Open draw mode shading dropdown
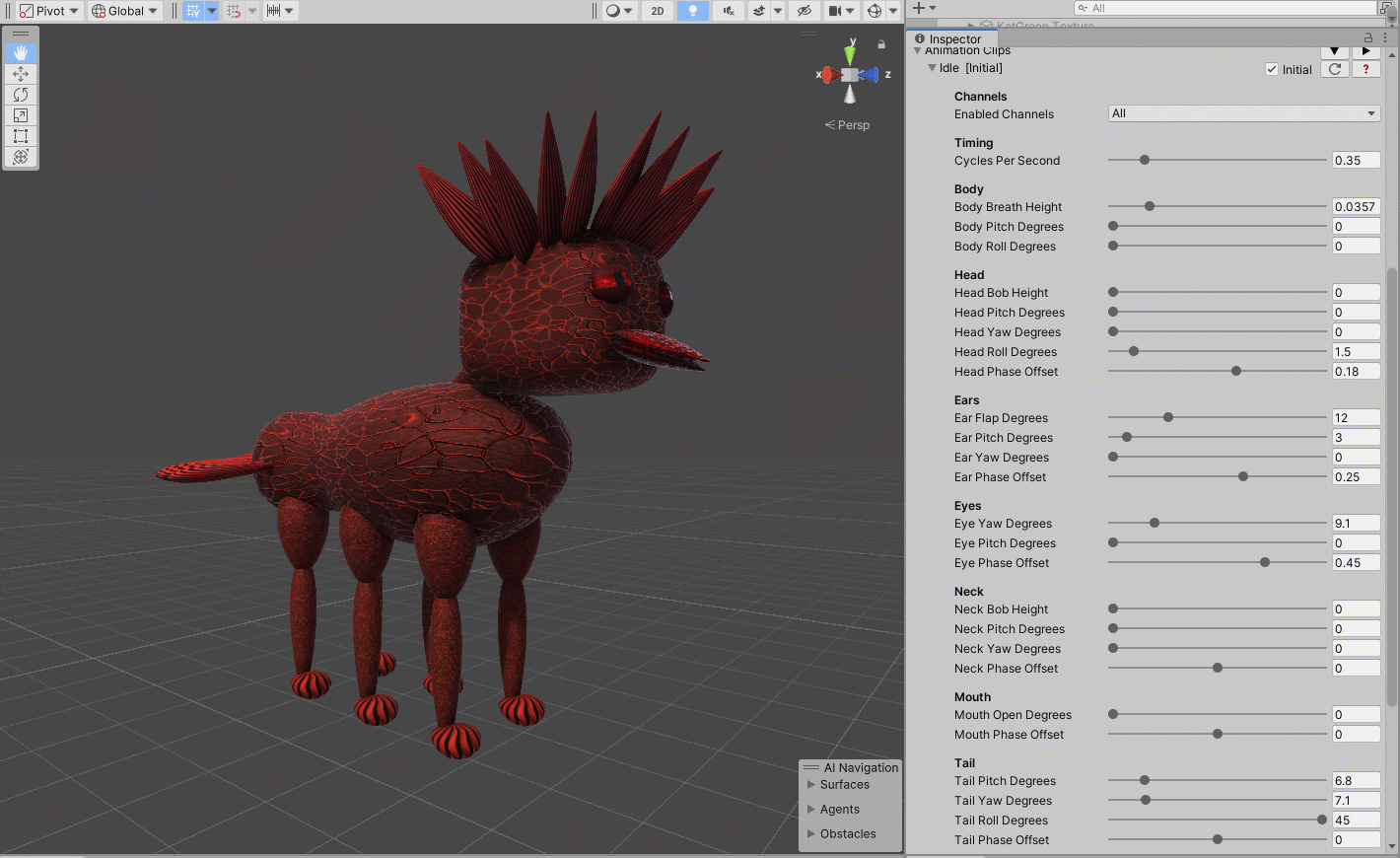 [x=619, y=11]
